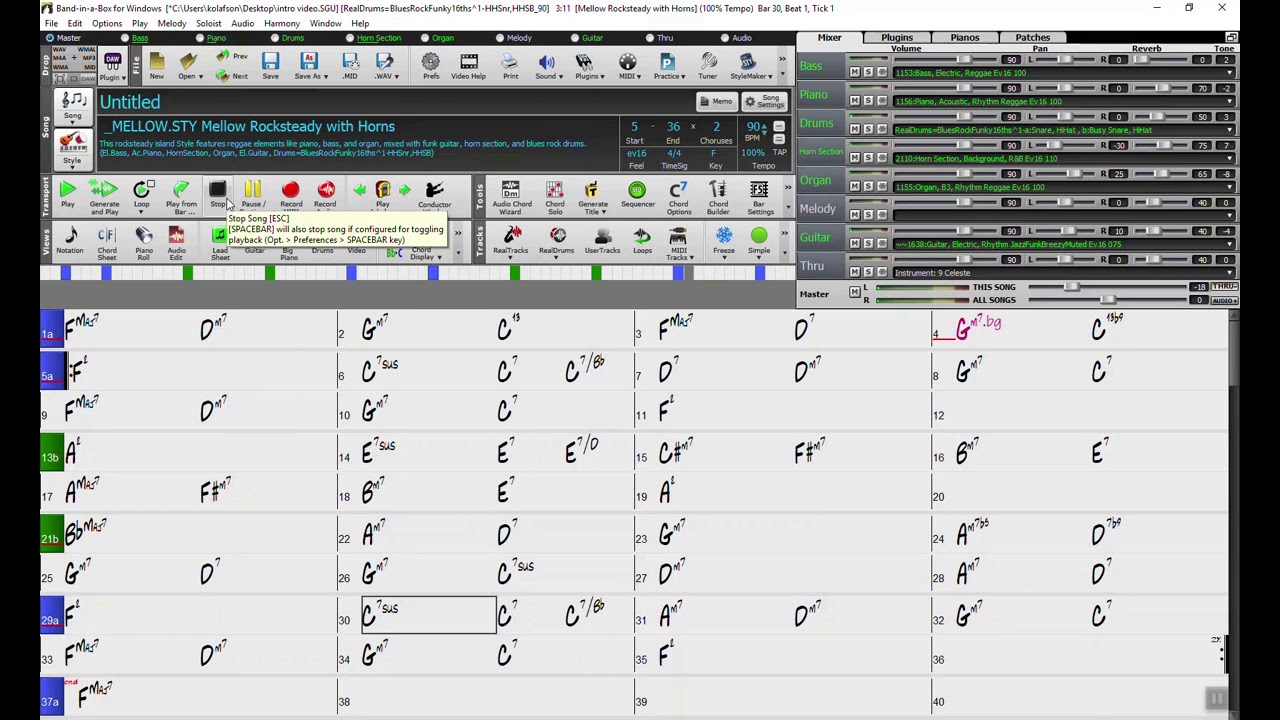Switch to the Patches tab

point(1032,37)
